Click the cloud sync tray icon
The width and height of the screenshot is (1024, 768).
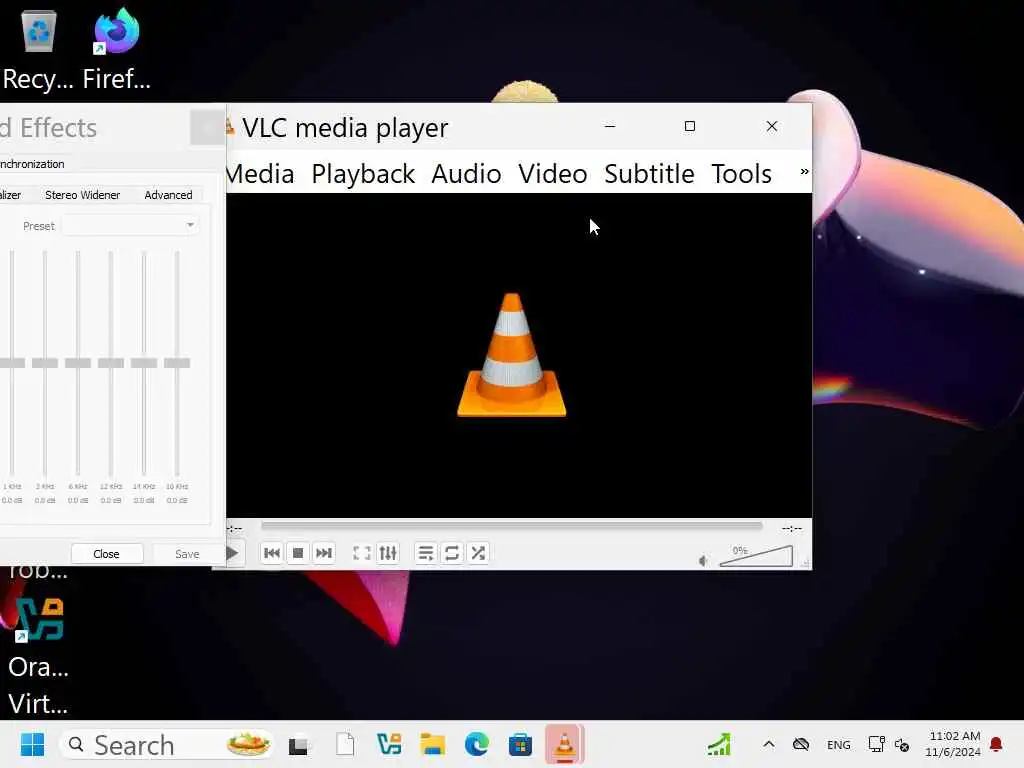pyautogui.click(x=801, y=744)
